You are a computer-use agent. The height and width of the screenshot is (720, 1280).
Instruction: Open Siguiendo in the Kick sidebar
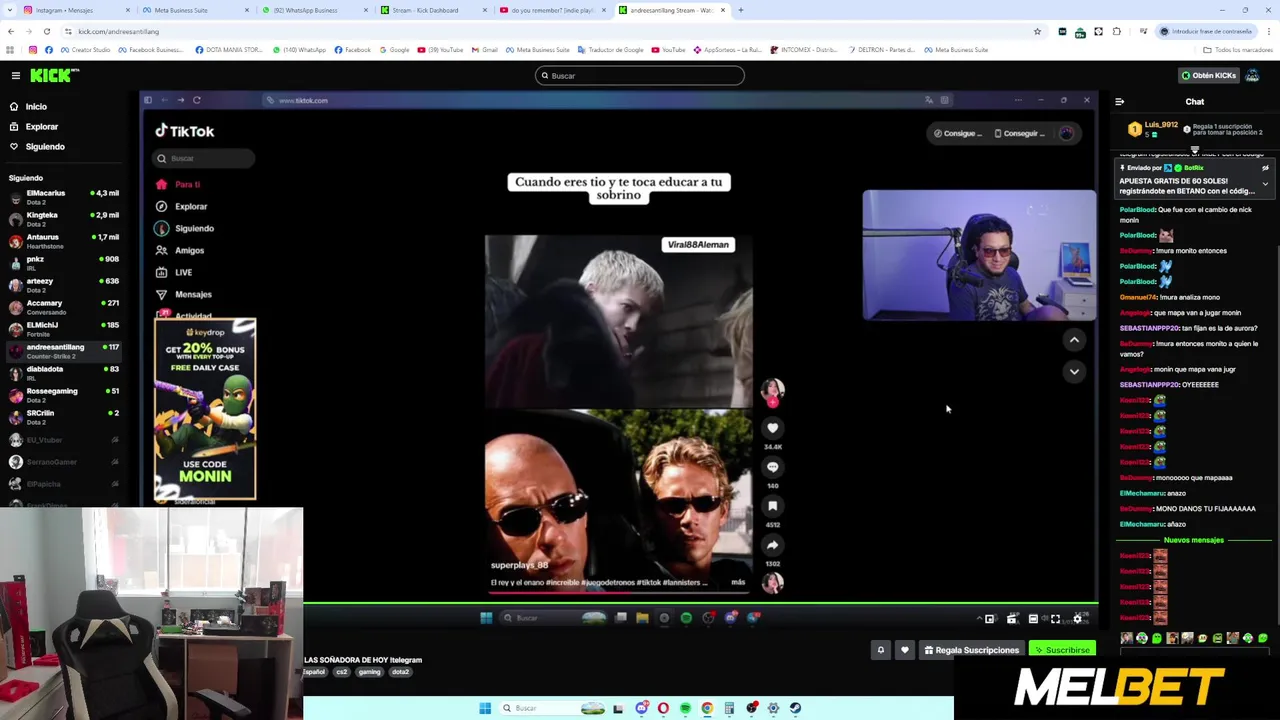[x=45, y=147]
